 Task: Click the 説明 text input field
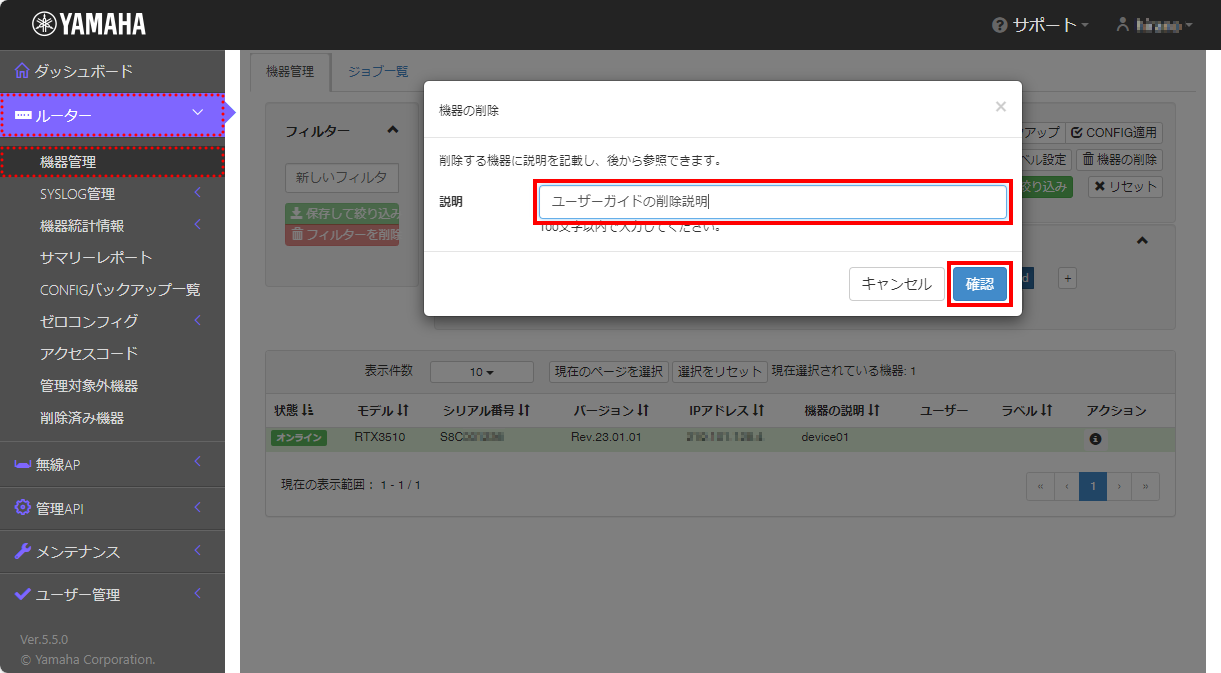770,201
